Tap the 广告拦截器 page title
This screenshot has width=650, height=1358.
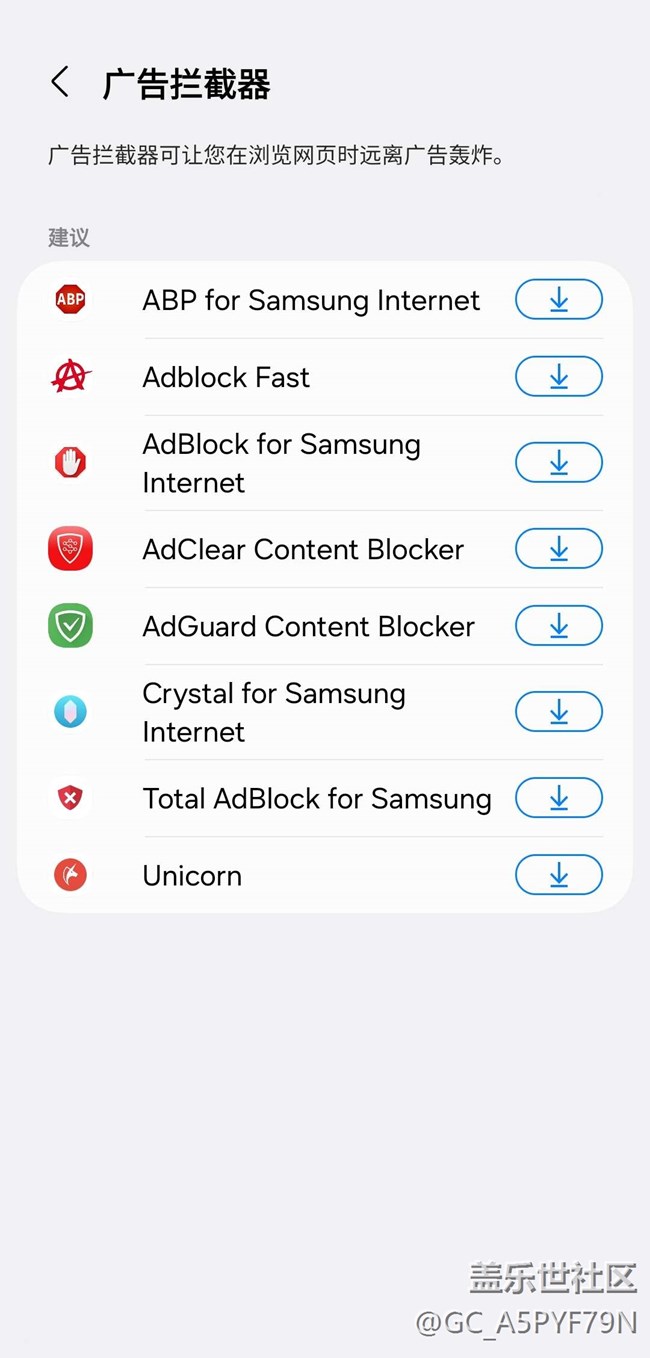[186, 85]
